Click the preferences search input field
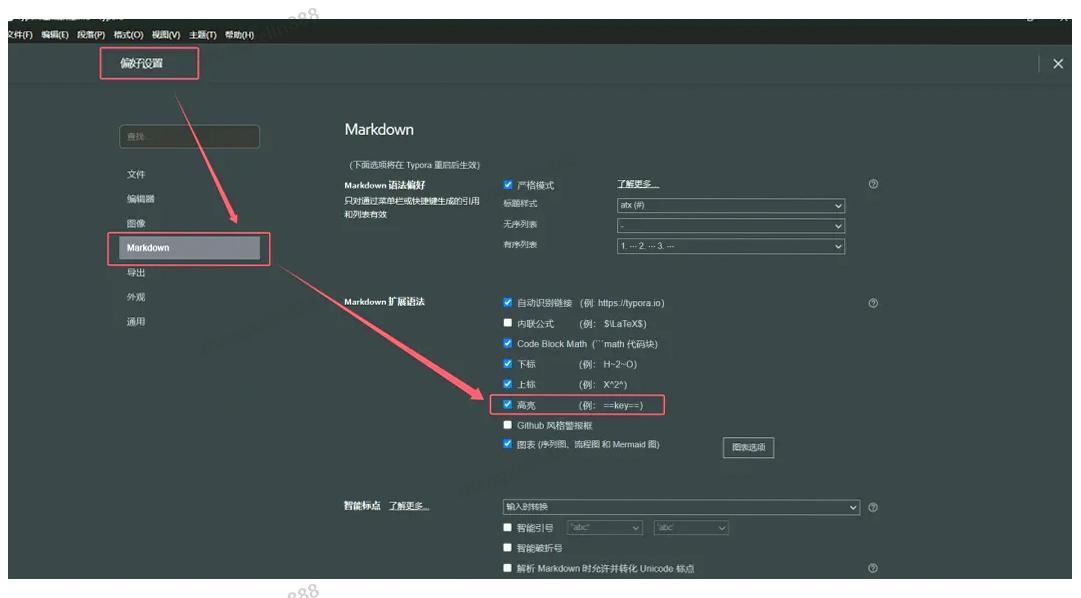Image resolution: width=1081 pixels, height=598 pixels. pos(189,137)
